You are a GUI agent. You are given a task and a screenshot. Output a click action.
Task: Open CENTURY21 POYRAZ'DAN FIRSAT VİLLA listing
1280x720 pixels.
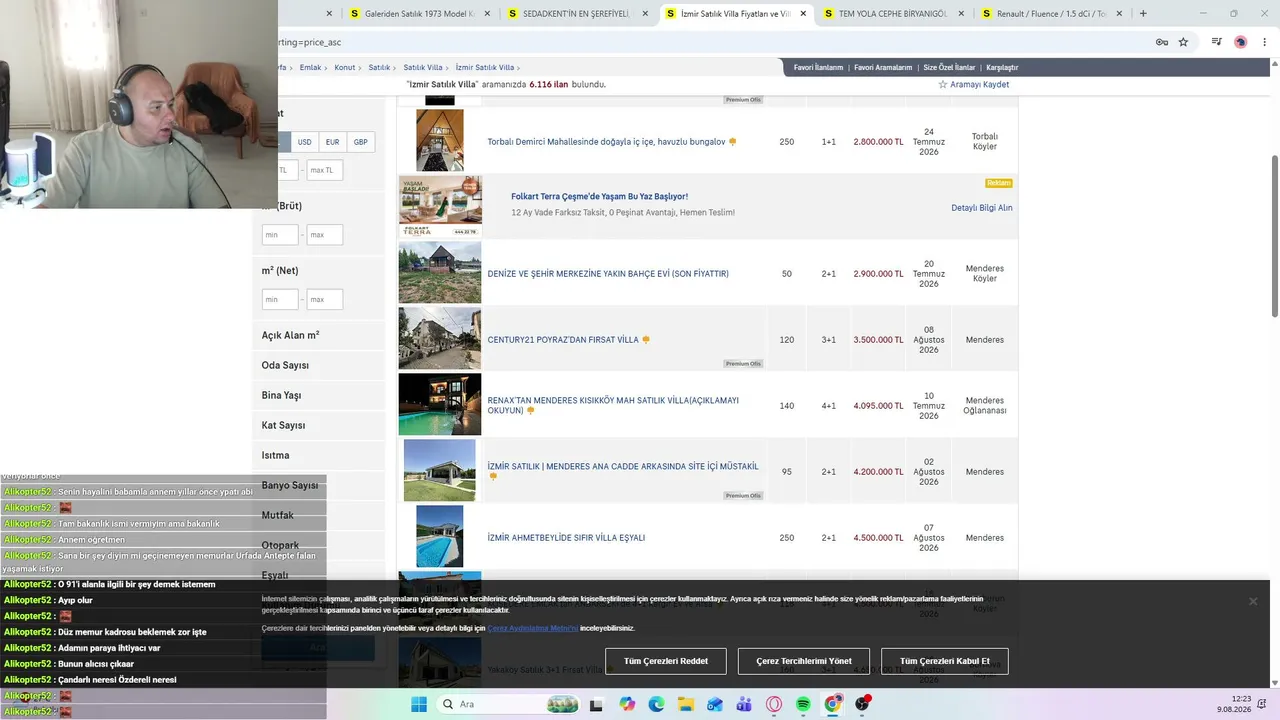(x=563, y=340)
